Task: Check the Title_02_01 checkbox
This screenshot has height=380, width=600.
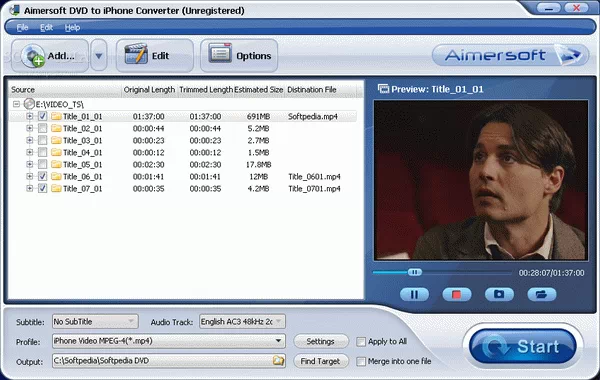Action: 42,128
